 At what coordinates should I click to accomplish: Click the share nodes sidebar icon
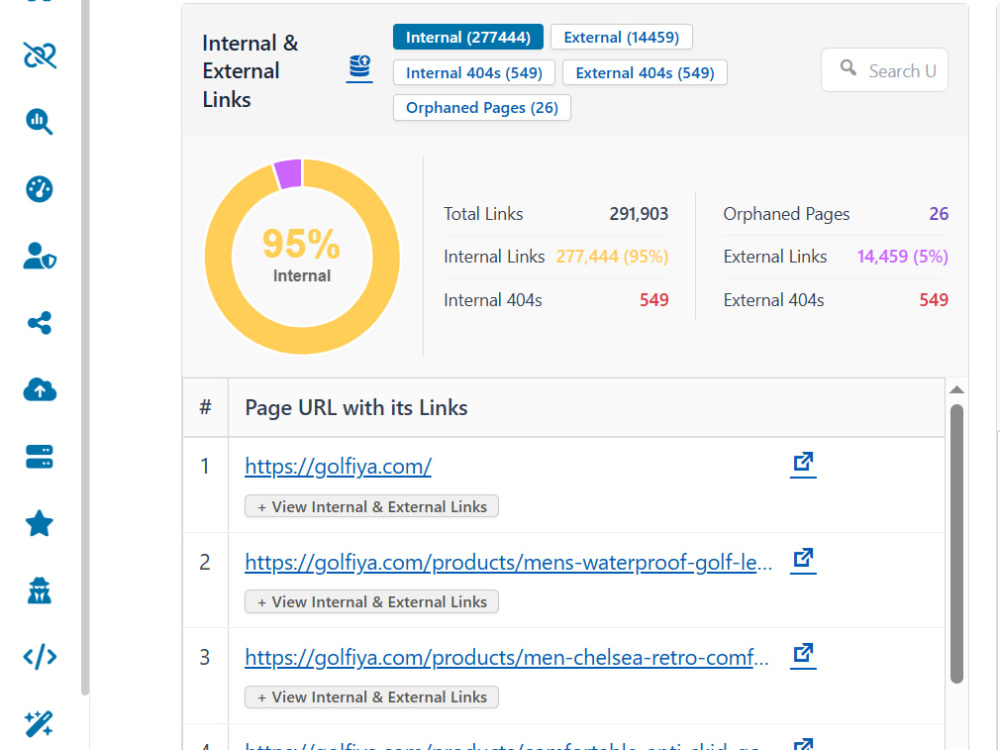tap(40, 323)
